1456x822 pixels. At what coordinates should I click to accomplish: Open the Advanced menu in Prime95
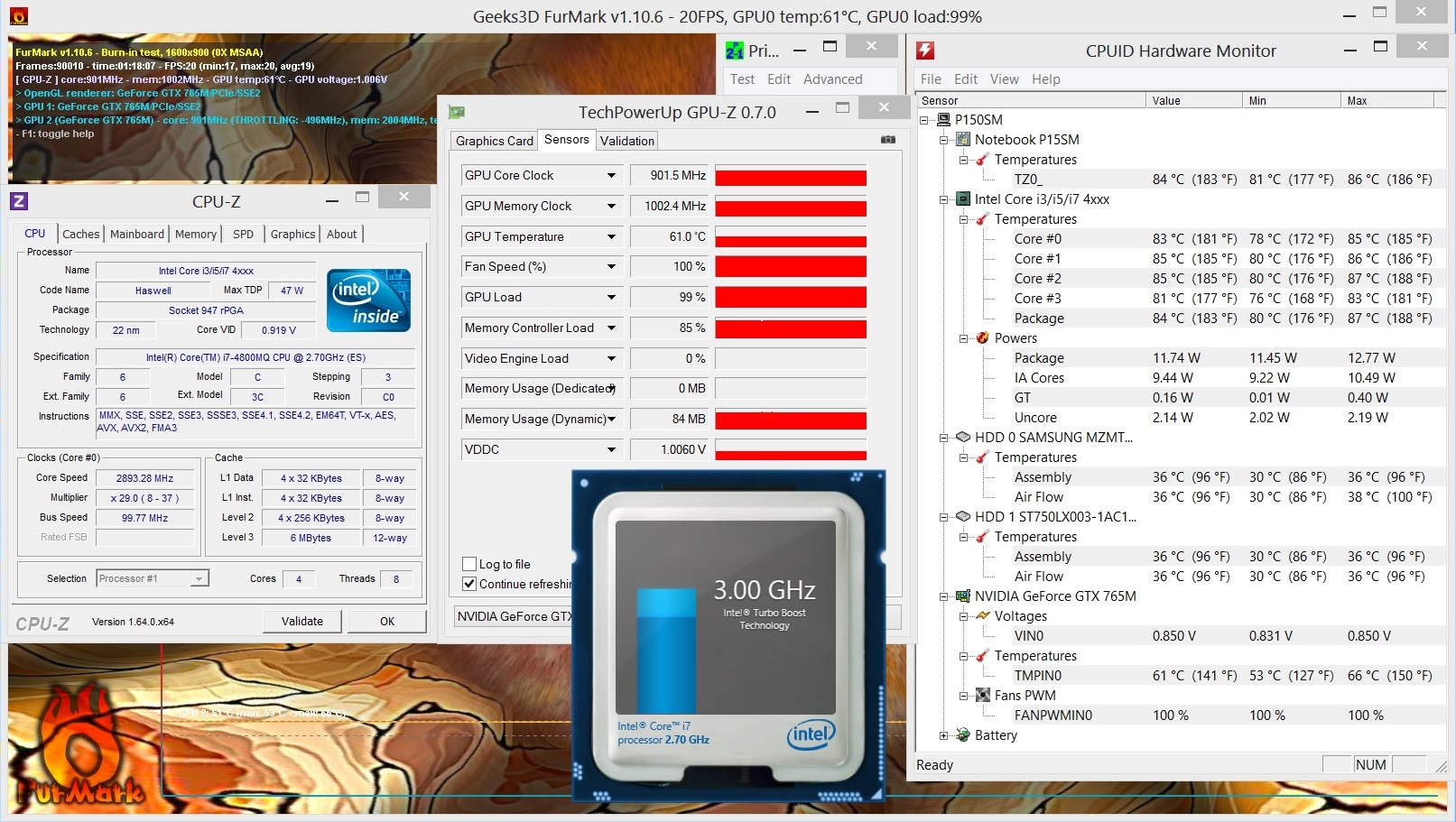point(833,79)
